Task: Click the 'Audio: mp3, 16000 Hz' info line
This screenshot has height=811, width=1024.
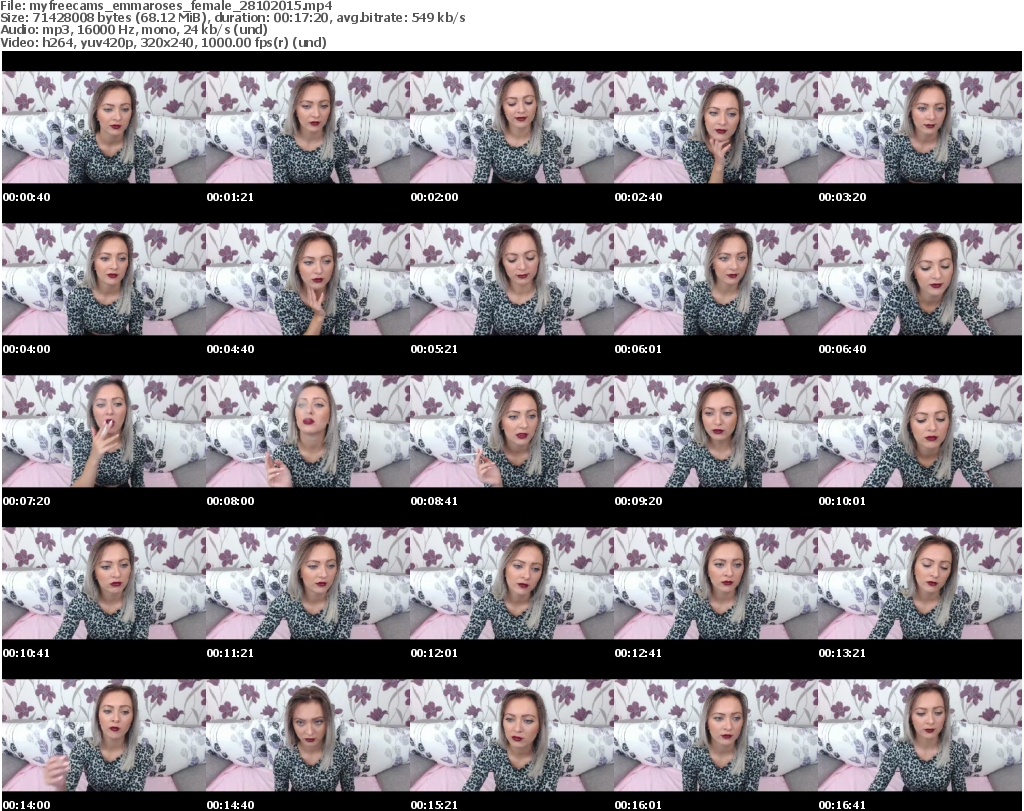Action: point(134,30)
